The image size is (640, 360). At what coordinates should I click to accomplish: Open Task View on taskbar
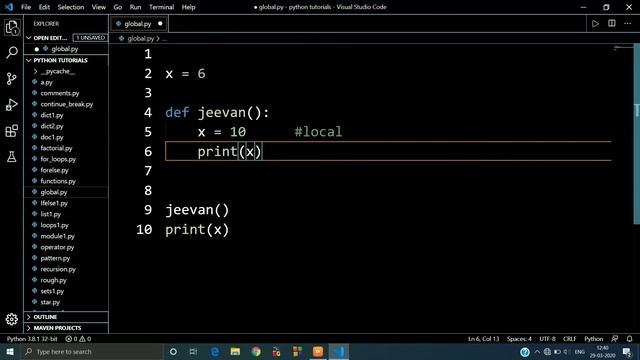pyautogui.click(x=193, y=351)
